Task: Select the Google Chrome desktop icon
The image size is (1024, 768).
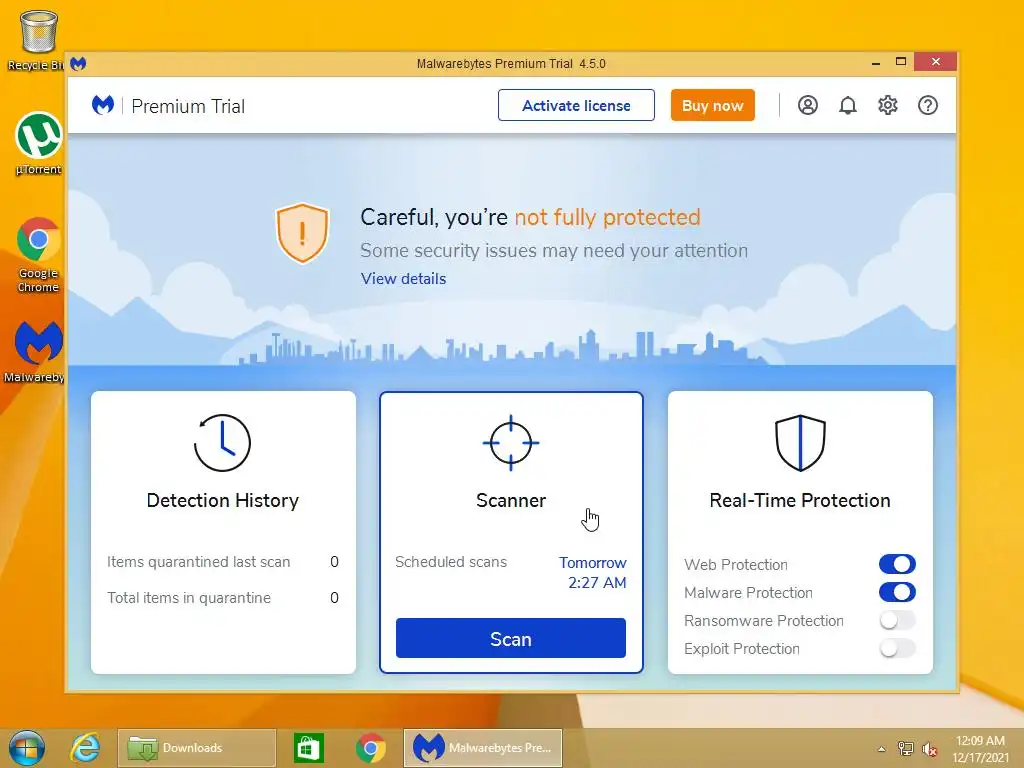Action: click(x=38, y=255)
